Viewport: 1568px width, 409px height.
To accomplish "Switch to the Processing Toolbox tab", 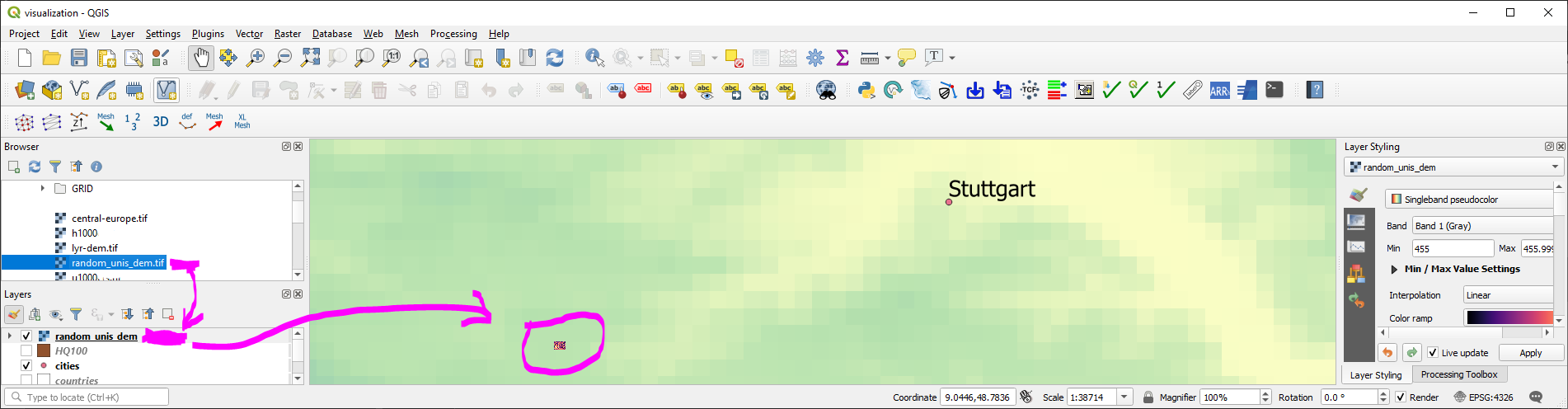I will [1459, 374].
